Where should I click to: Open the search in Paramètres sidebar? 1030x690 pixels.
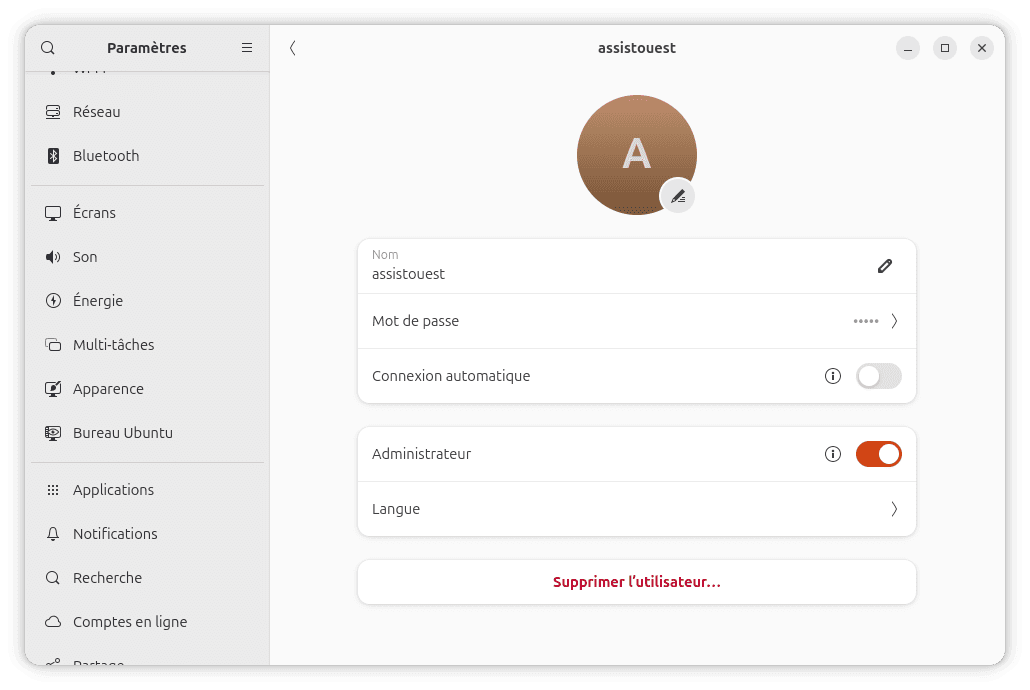tap(48, 48)
